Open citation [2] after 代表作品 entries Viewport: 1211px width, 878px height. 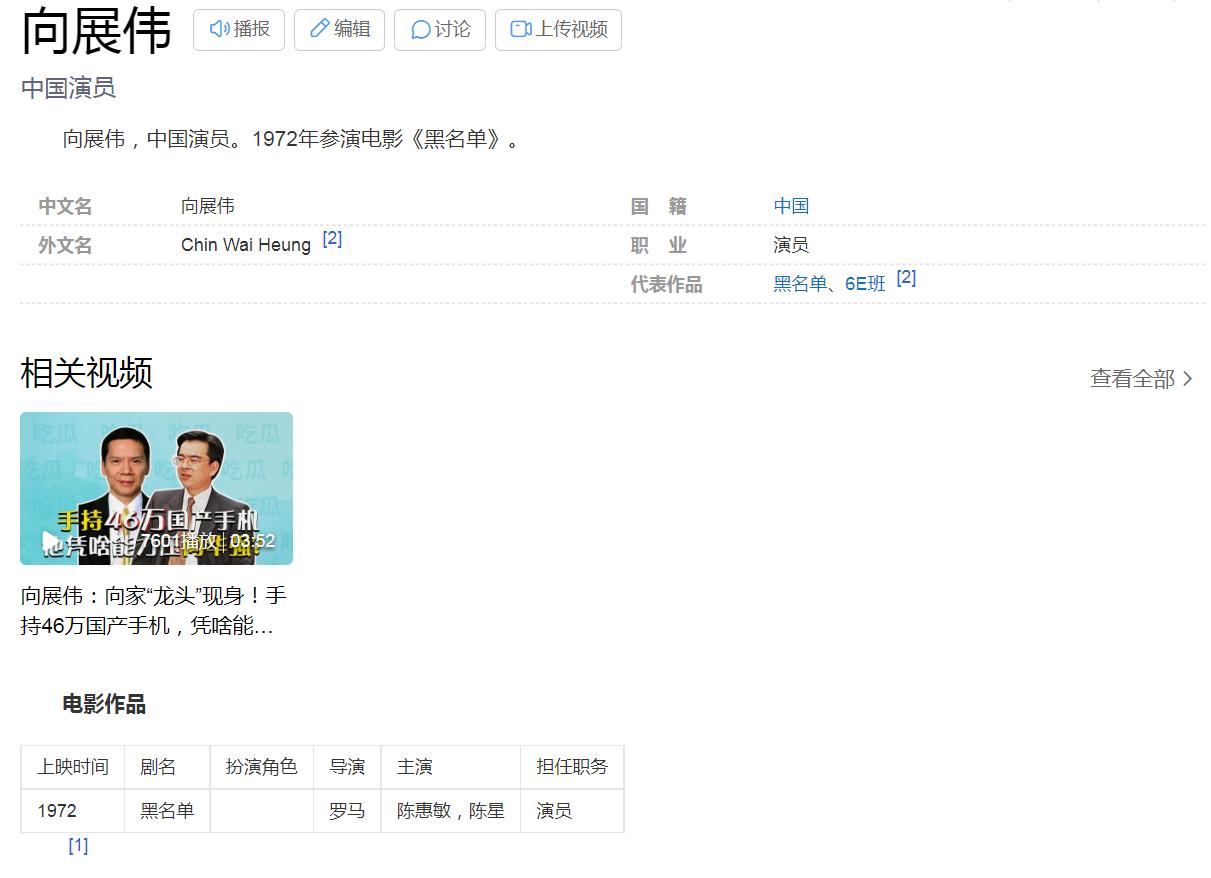pyautogui.click(x=905, y=278)
